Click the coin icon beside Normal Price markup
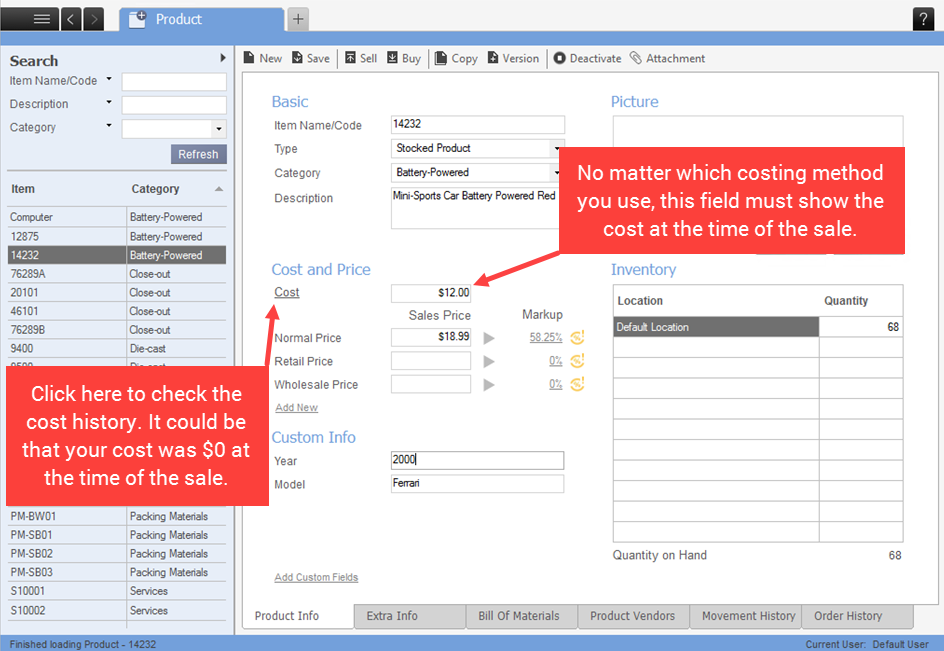Image resolution: width=944 pixels, height=651 pixels. coord(577,337)
